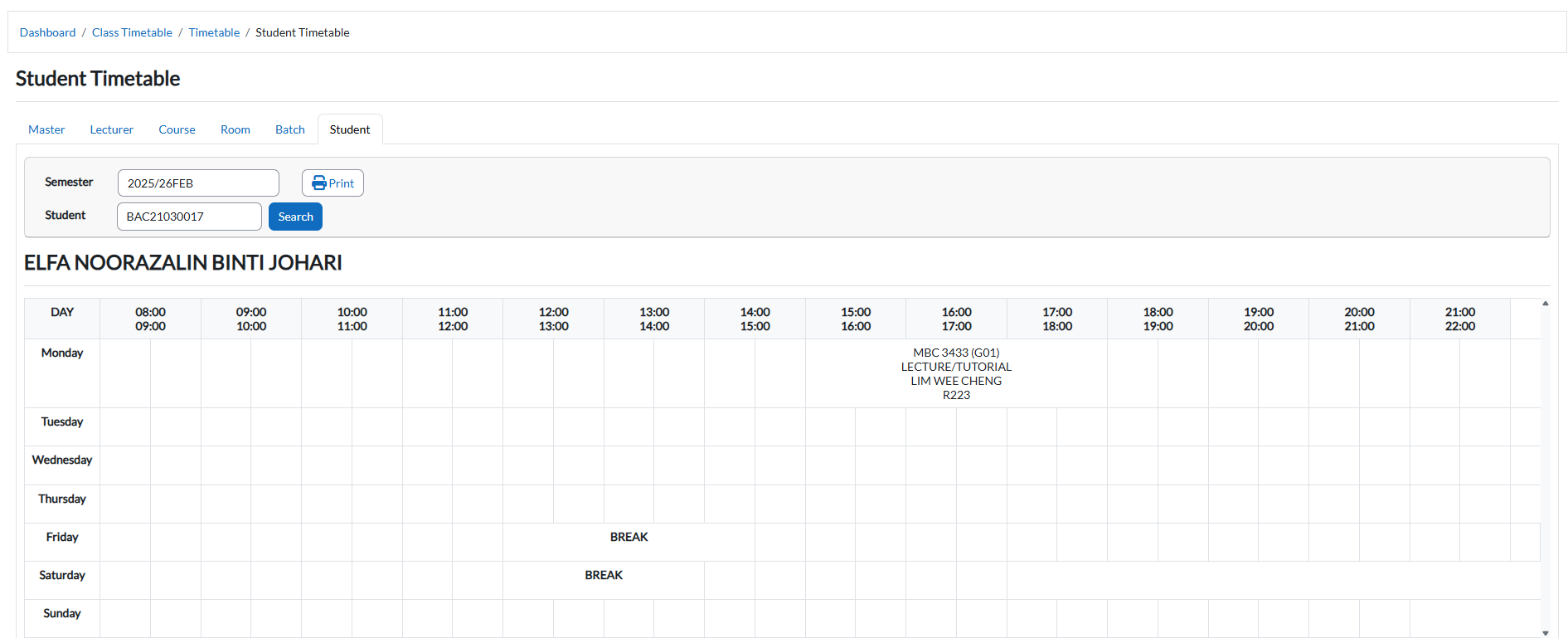Click the 21:00 22:00 column header
The image size is (1568, 638).
pyautogui.click(x=1460, y=319)
